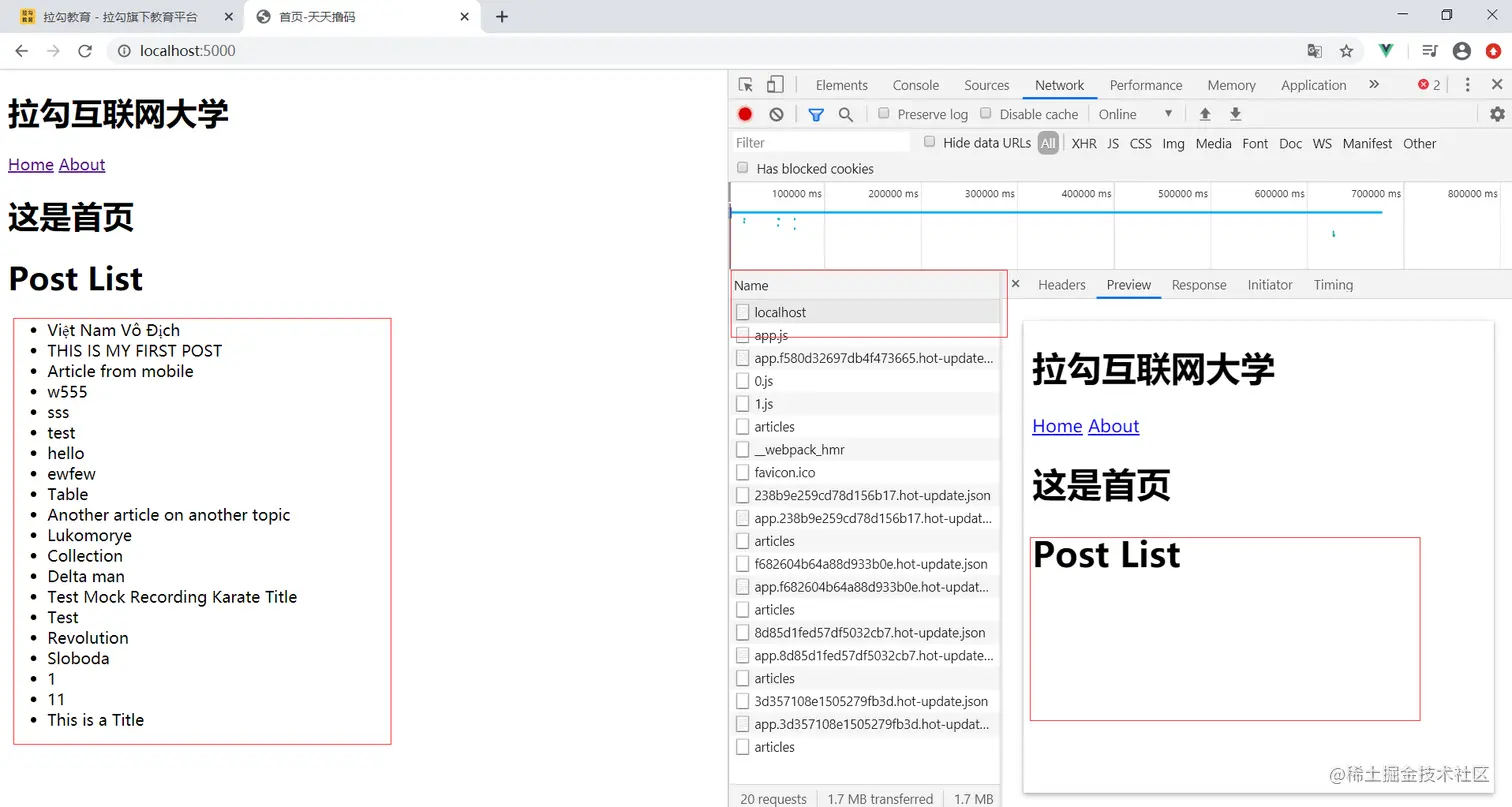
Task: Switch to the Performance tab
Action: (1146, 85)
